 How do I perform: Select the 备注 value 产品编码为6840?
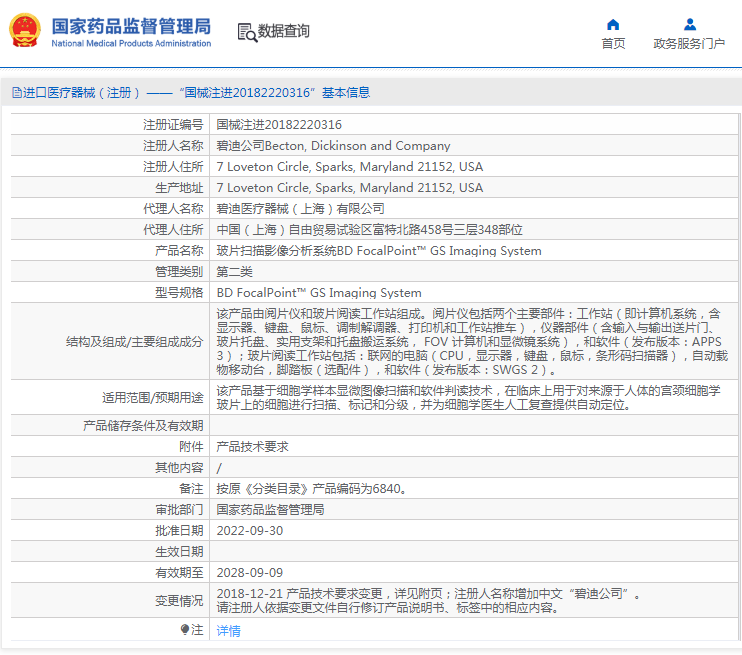click(311, 489)
